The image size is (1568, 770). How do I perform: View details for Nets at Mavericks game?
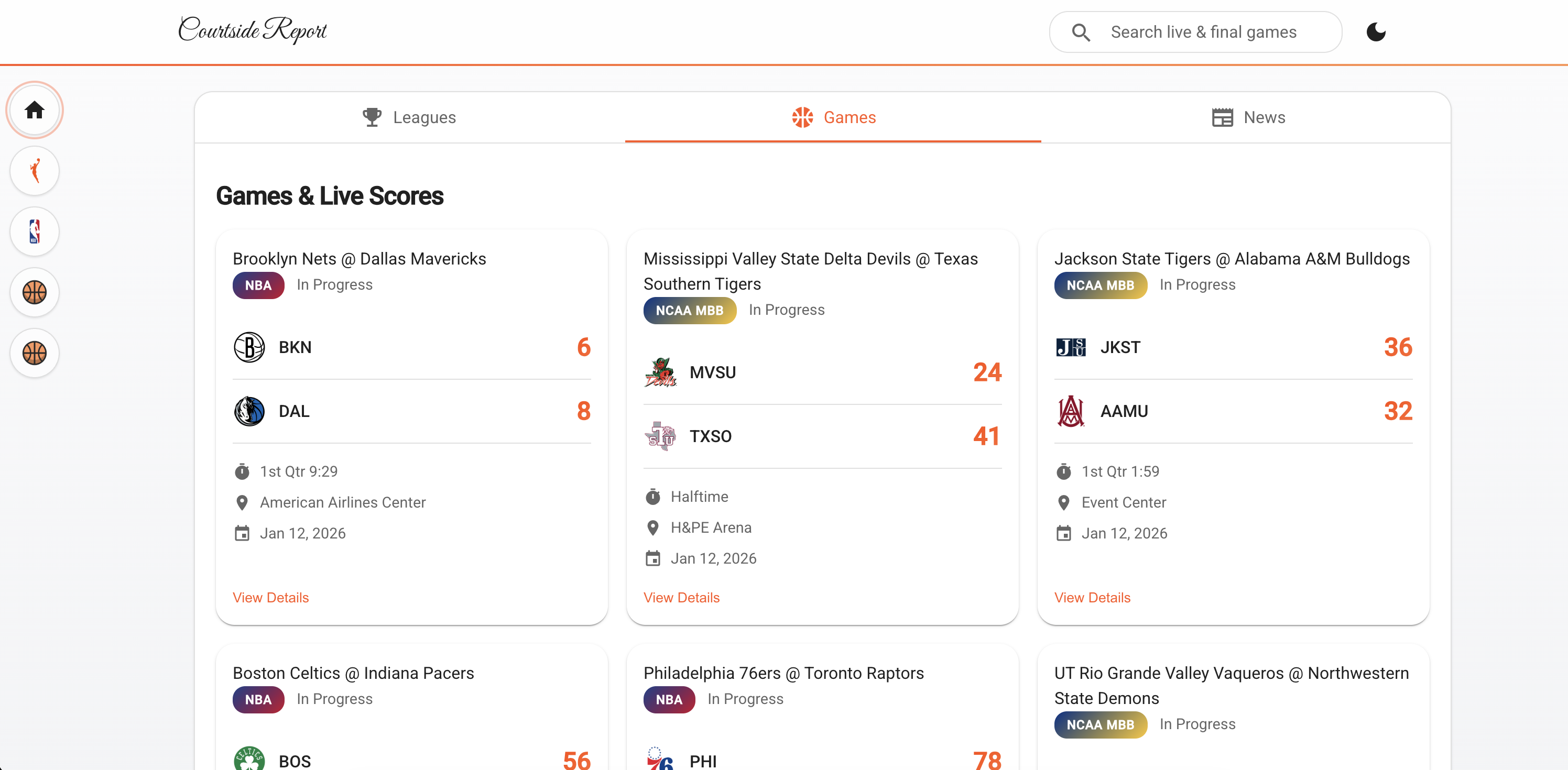[x=270, y=597]
